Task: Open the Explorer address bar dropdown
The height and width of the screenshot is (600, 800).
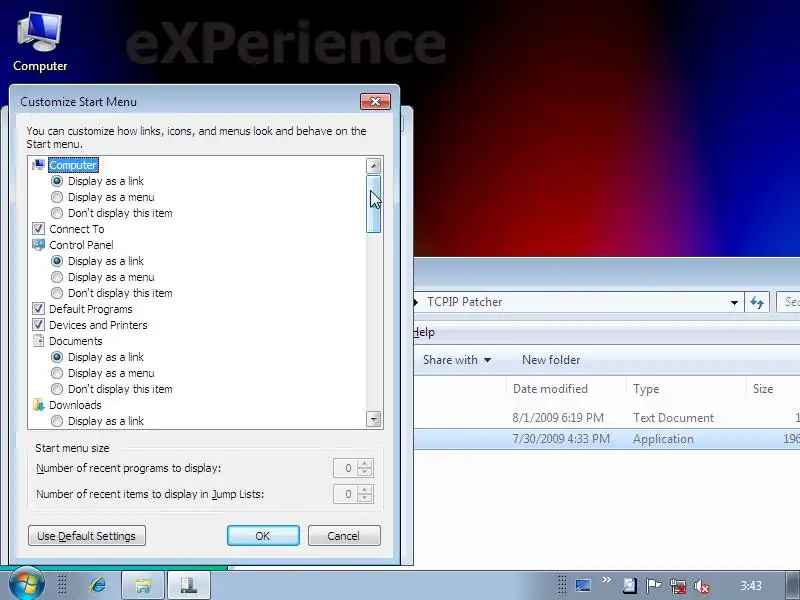Action: click(734, 303)
